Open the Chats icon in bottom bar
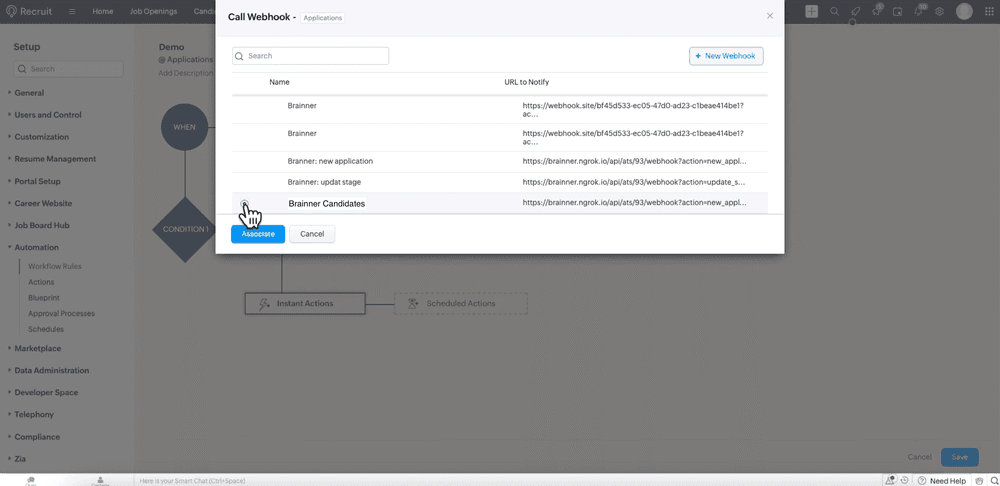 (30, 481)
